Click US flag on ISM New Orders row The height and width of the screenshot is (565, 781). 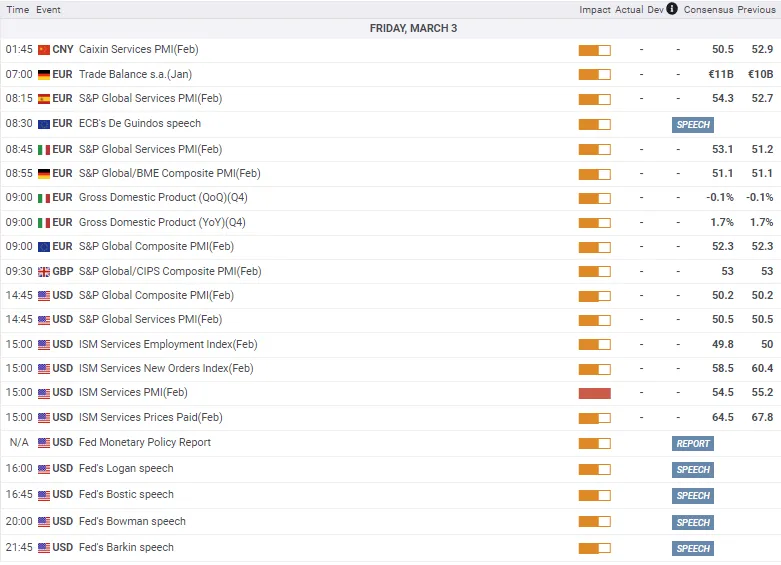click(44, 369)
